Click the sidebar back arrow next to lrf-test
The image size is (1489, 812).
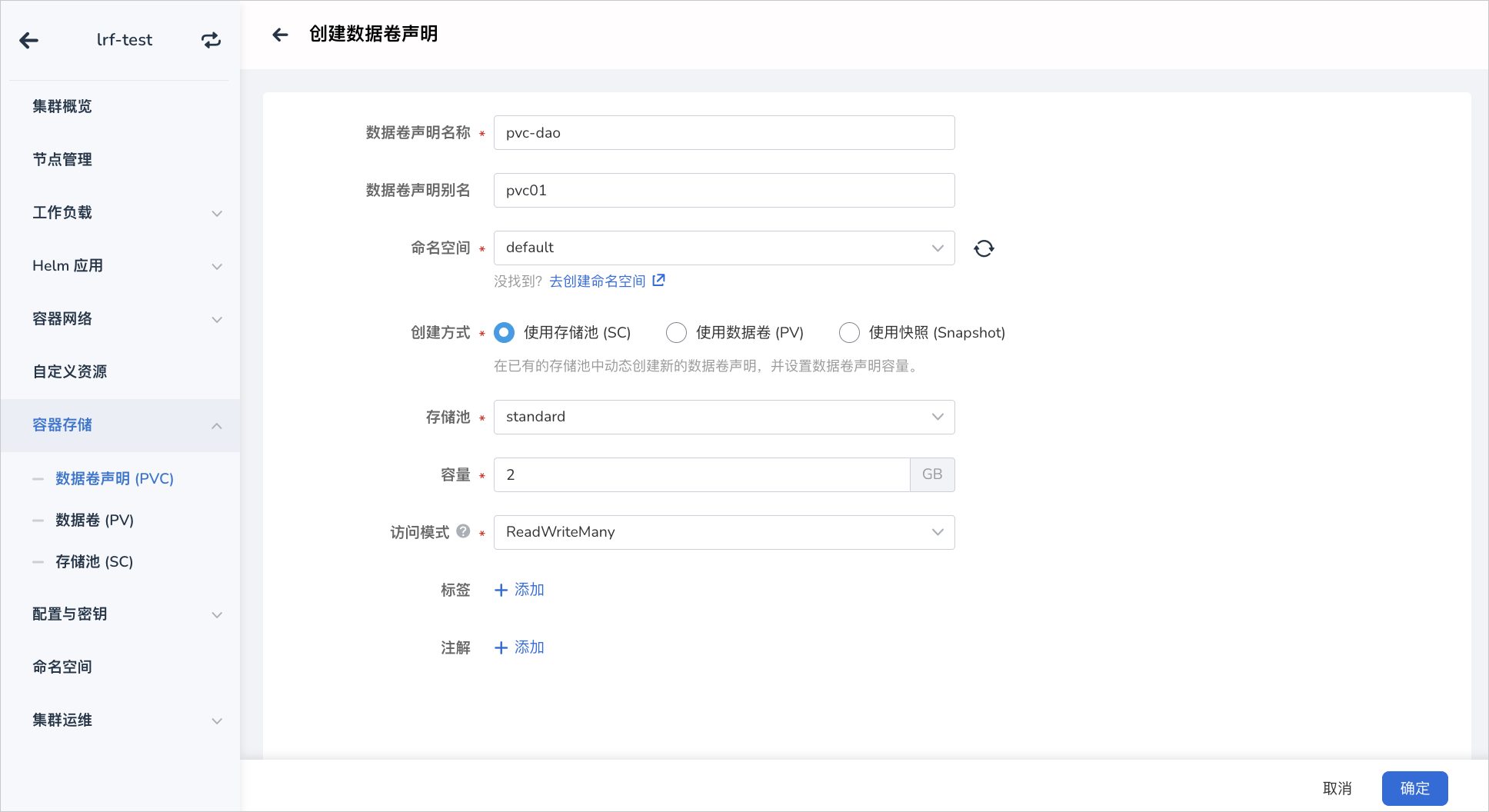point(29,40)
